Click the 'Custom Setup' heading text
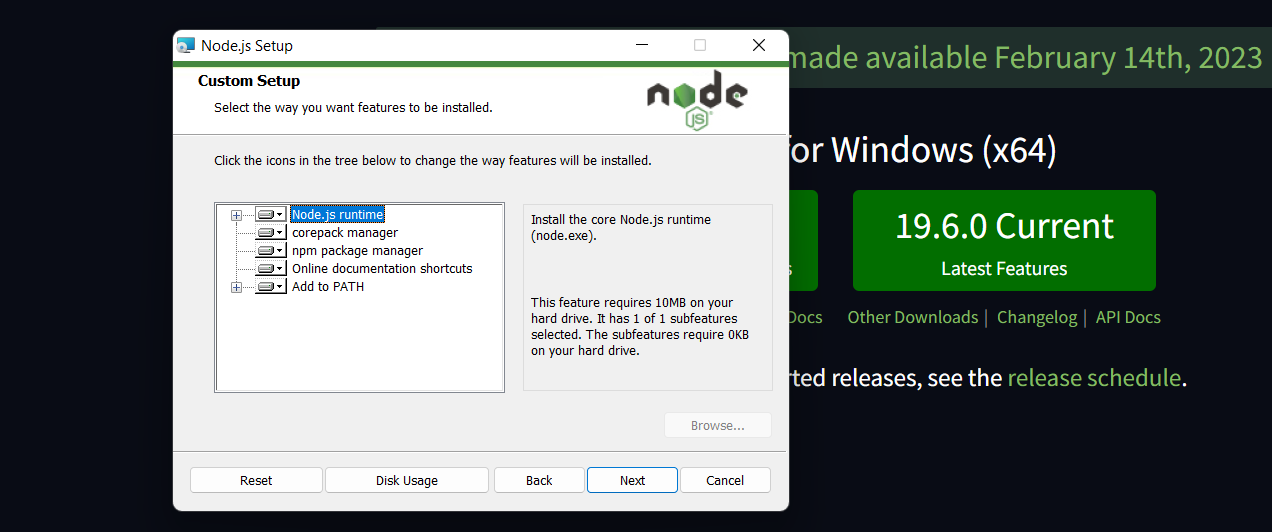The height and width of the screenshot is (532, 1272). (249, 81)
